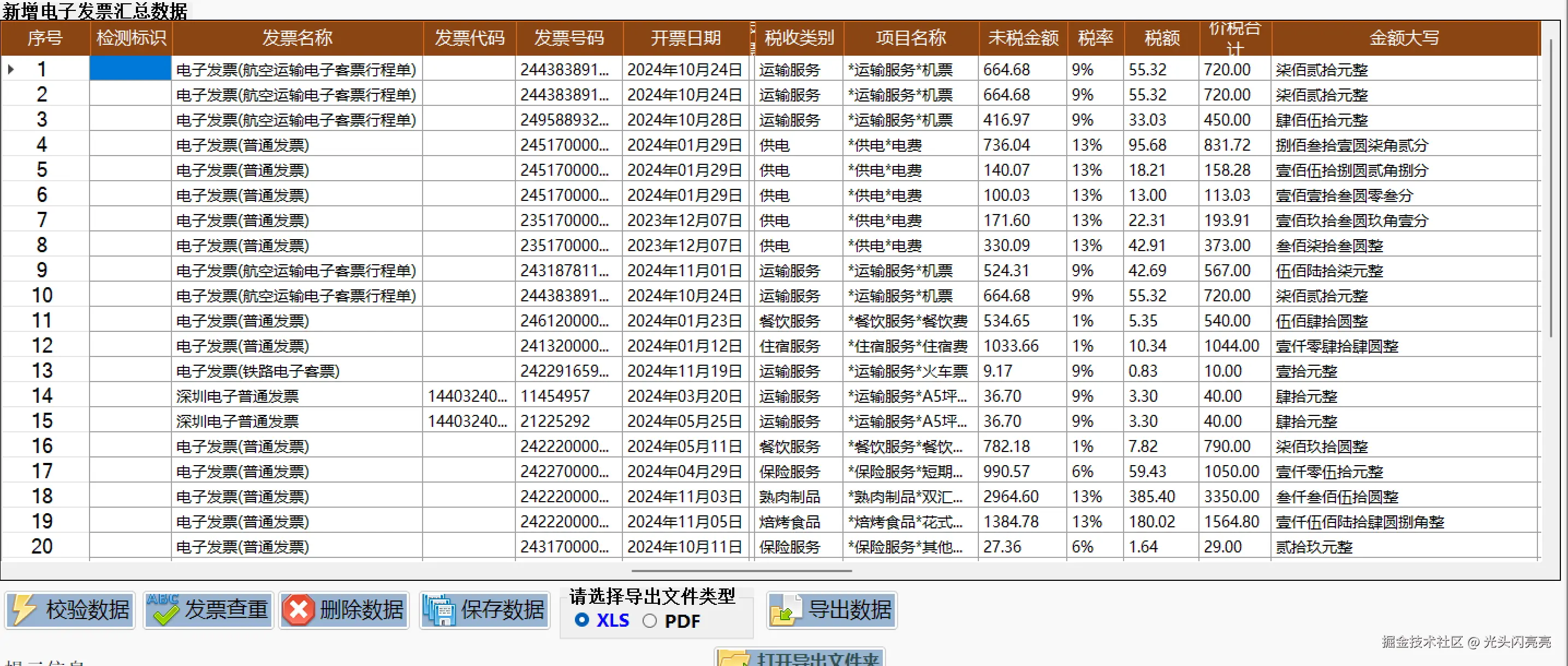Click the folder icon on 打开导出文件夹 button
This screenshot has height=666, width=1568.
tap(734, 660)
